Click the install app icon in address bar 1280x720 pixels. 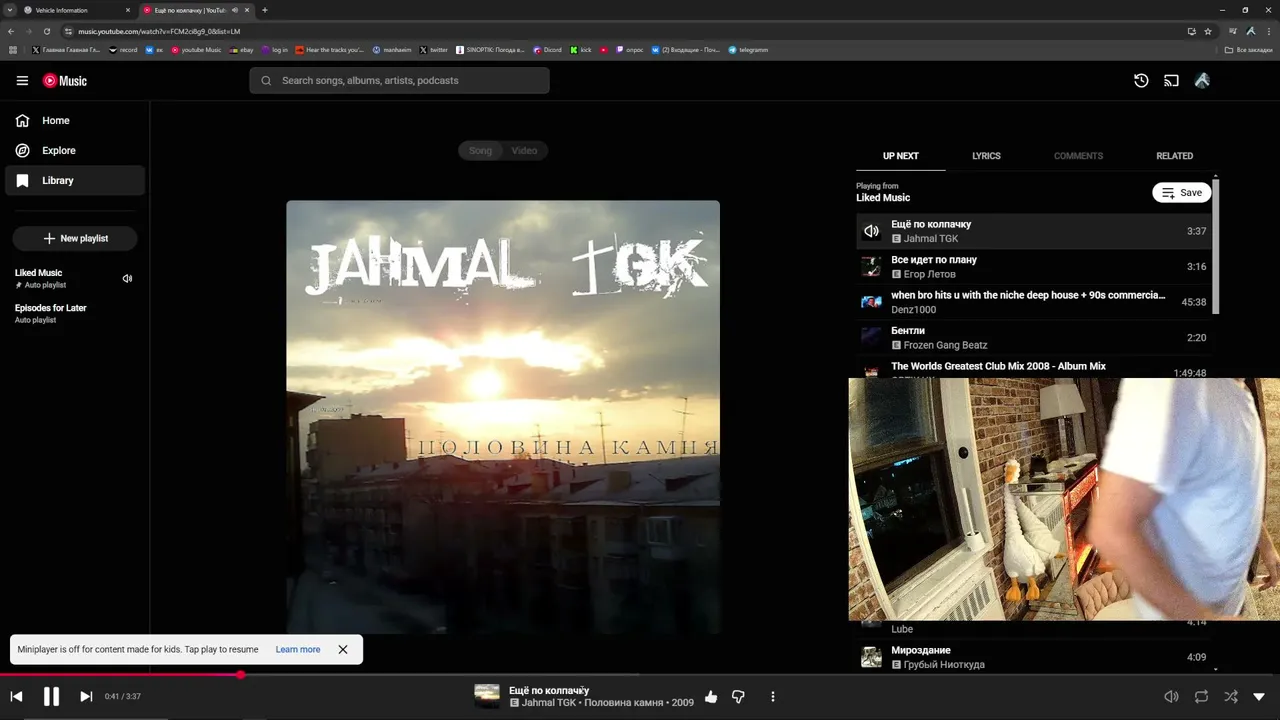pos(1191,31)
